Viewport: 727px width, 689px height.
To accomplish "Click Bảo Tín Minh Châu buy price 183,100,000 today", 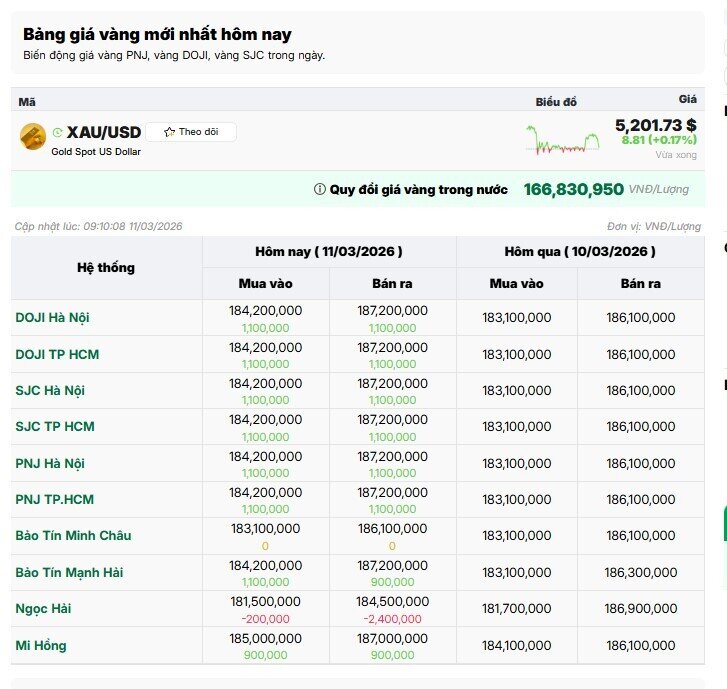I will click(x=265, y=529).
